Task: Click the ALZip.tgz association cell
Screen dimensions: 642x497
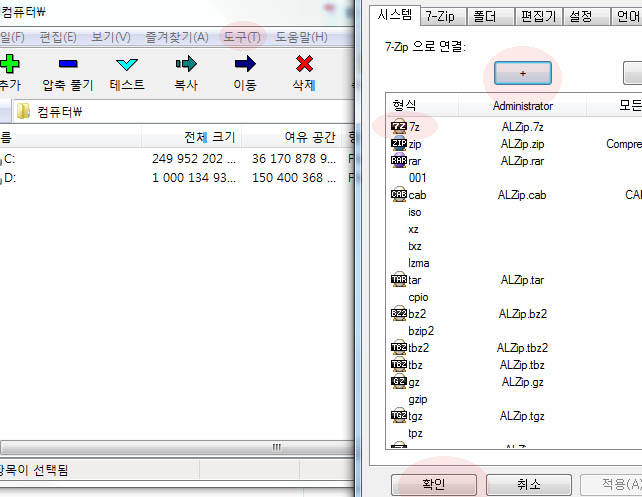Action: [x=522, y=416]
